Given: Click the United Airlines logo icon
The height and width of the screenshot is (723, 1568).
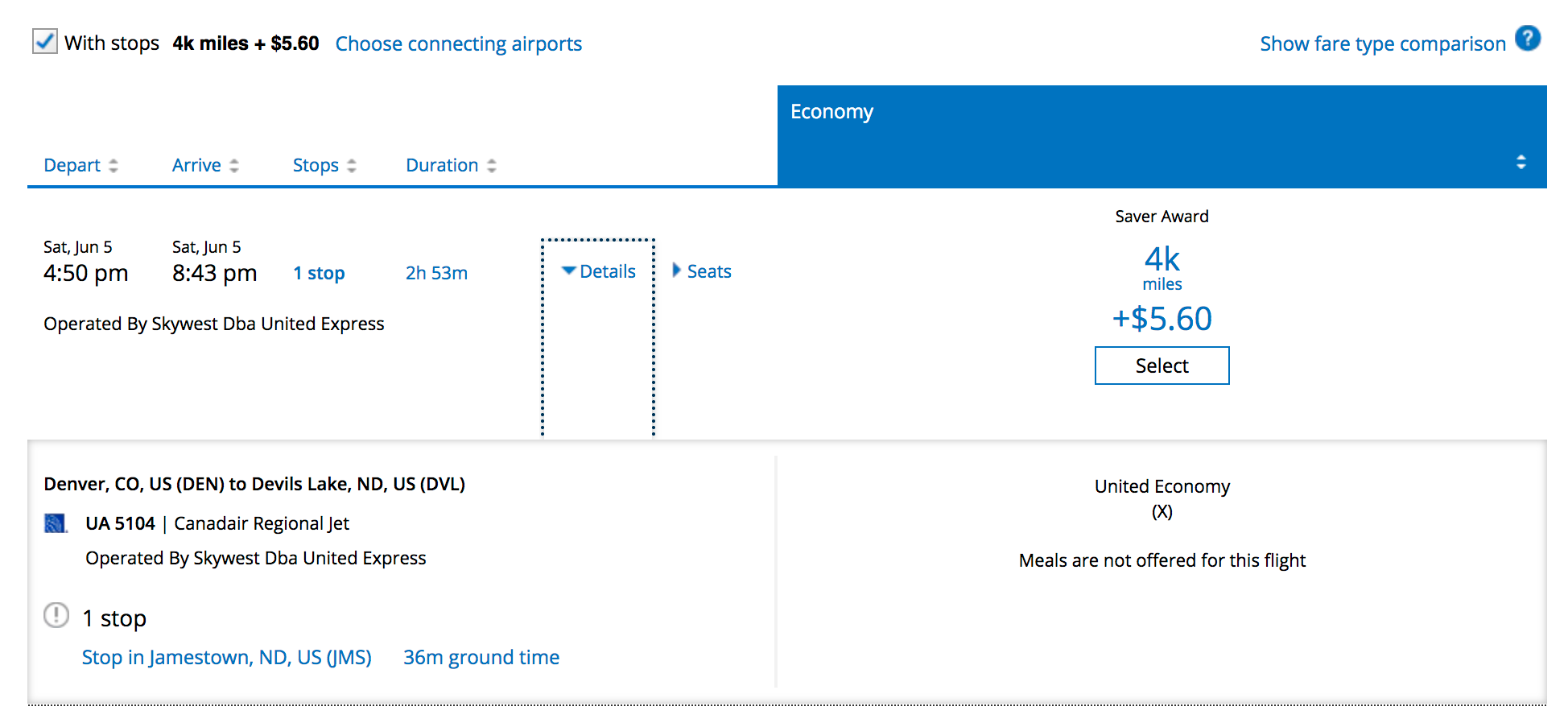Looking at the screenshot, I should 55,524.
